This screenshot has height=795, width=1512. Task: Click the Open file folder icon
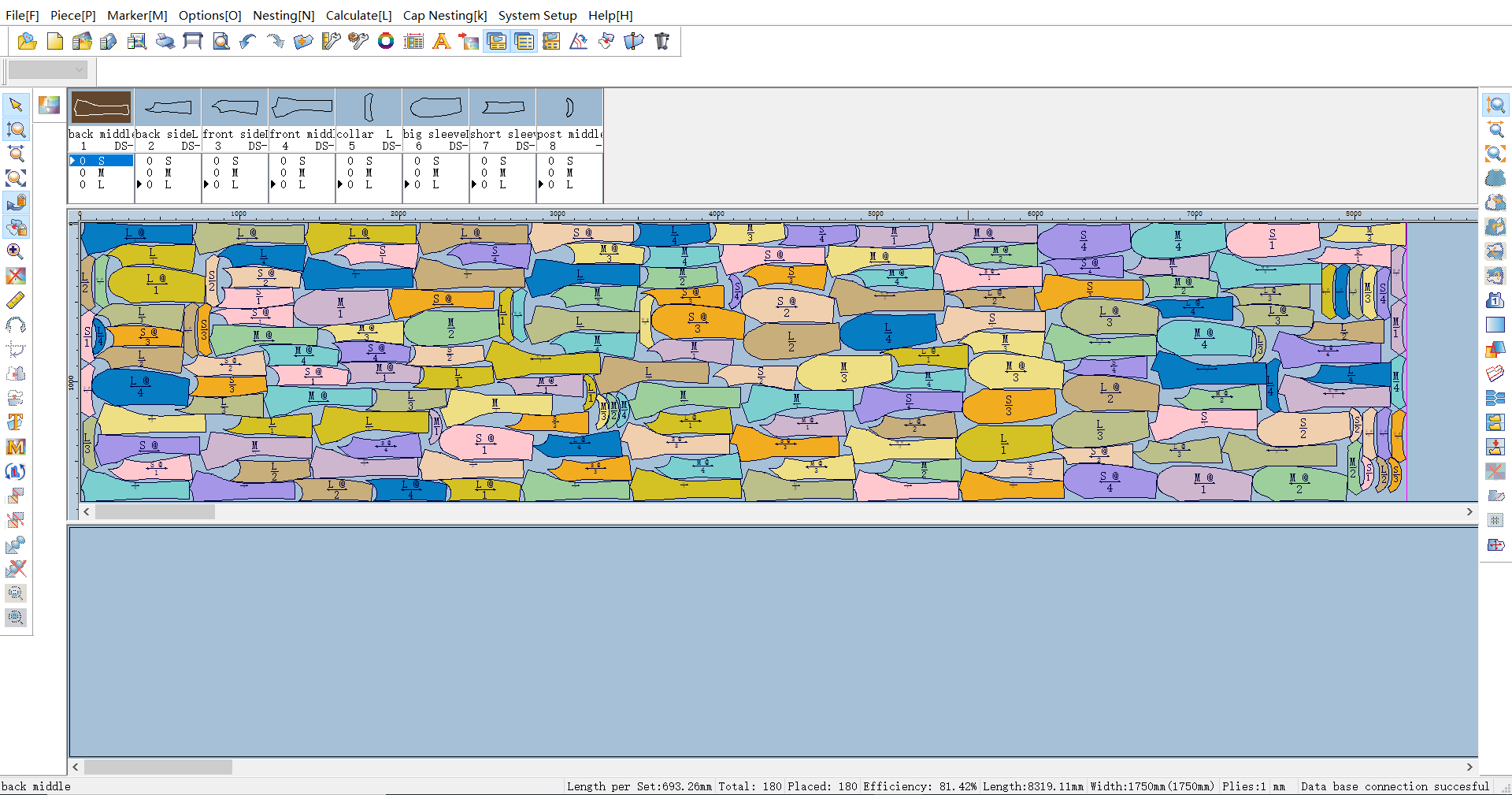[x=27, y=42]
